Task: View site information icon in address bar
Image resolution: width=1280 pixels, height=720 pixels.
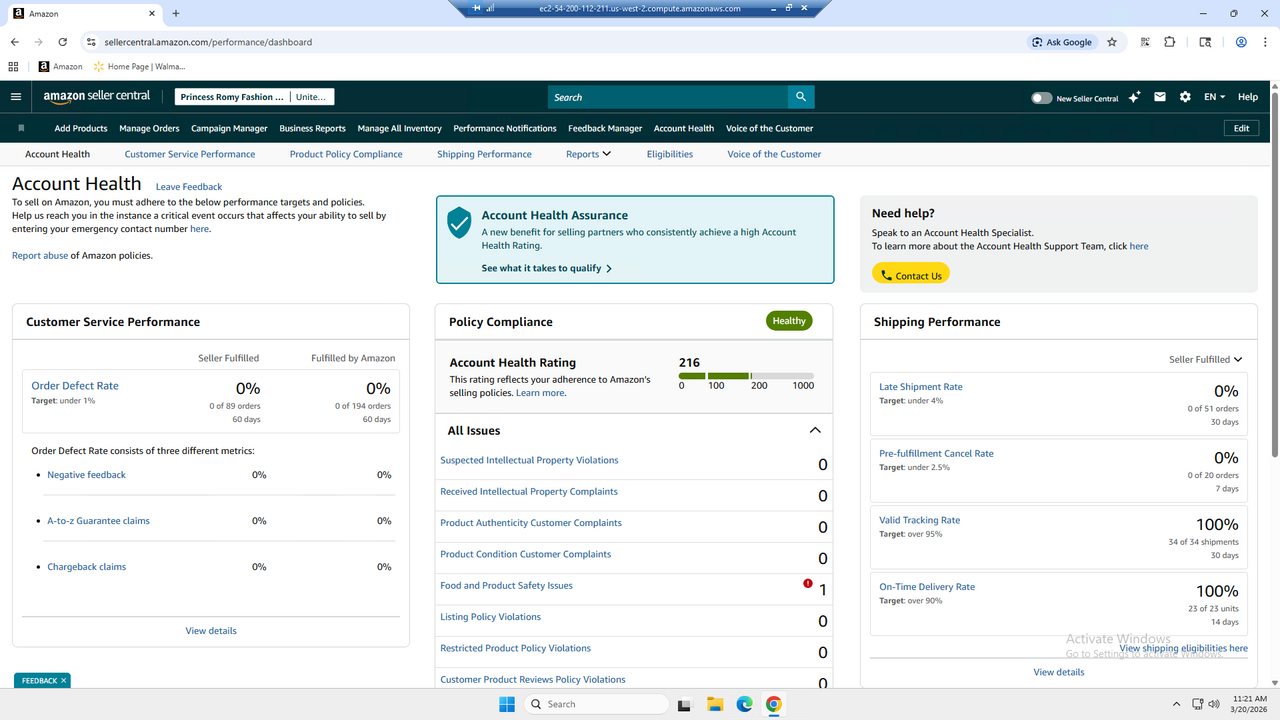Action: (91, 42)
